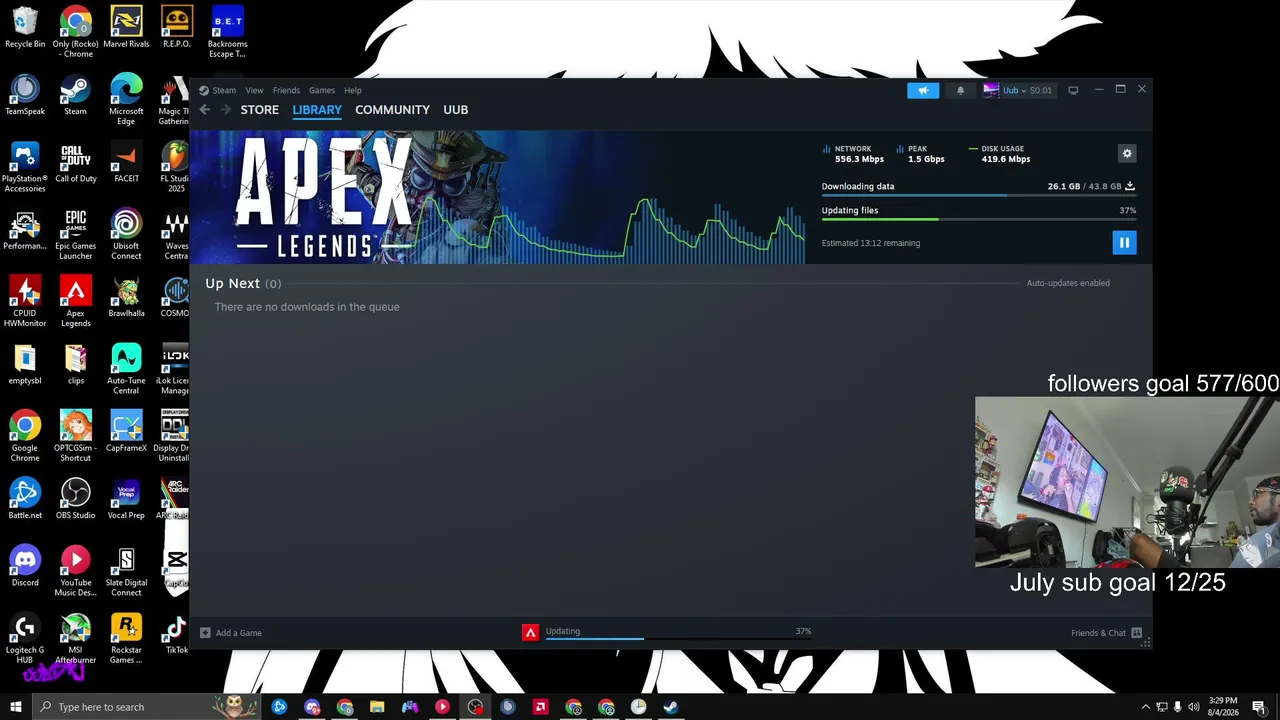1280x720 pixels.
Task: Select the OBS Studio desktop icon
Action: pos(75,500)
